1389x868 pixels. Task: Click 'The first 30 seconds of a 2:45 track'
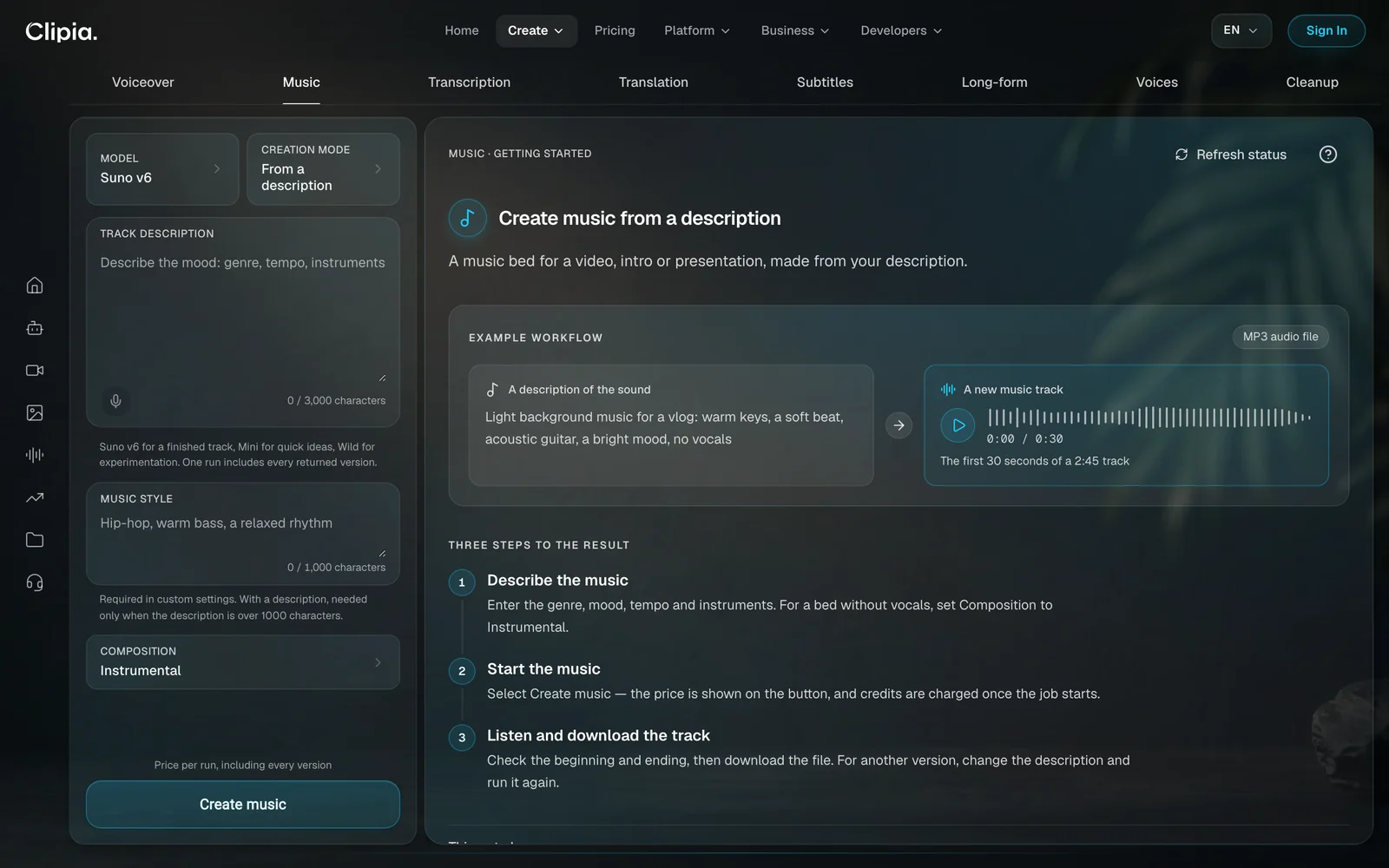pos(1035,461)
